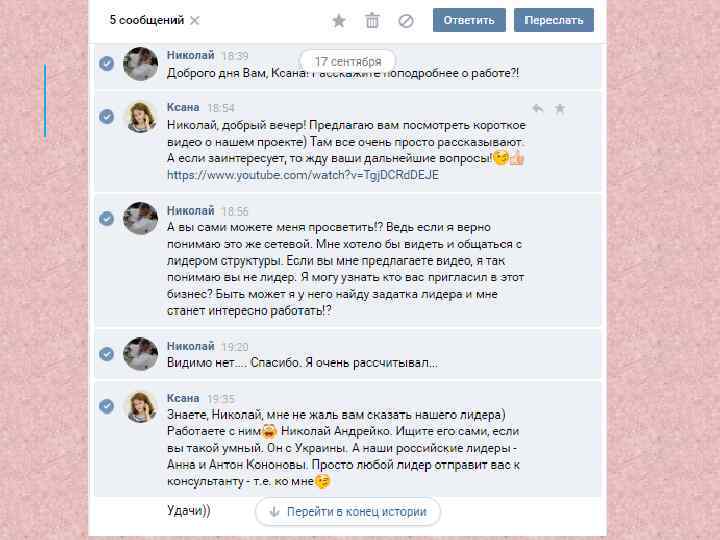Uncheck Николай's 18:39 message checkmark

(x=107, y=63)
